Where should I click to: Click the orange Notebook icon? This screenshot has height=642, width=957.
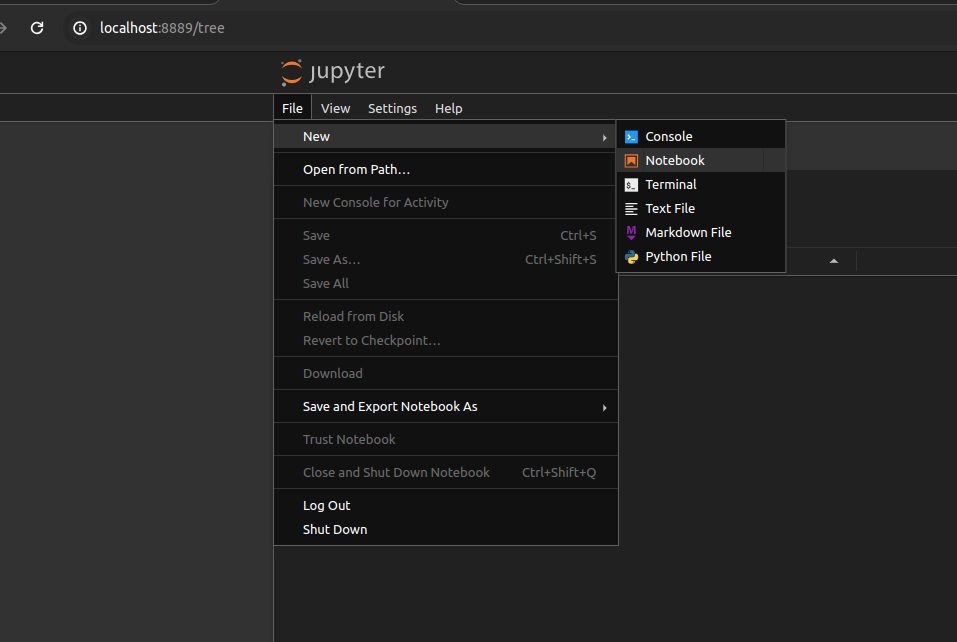point(631,161)
